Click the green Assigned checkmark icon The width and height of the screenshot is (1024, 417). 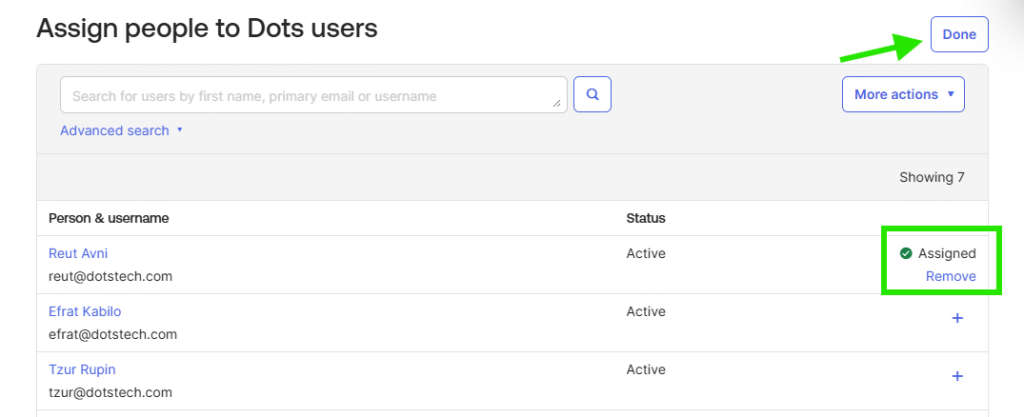tap(906, 254)
